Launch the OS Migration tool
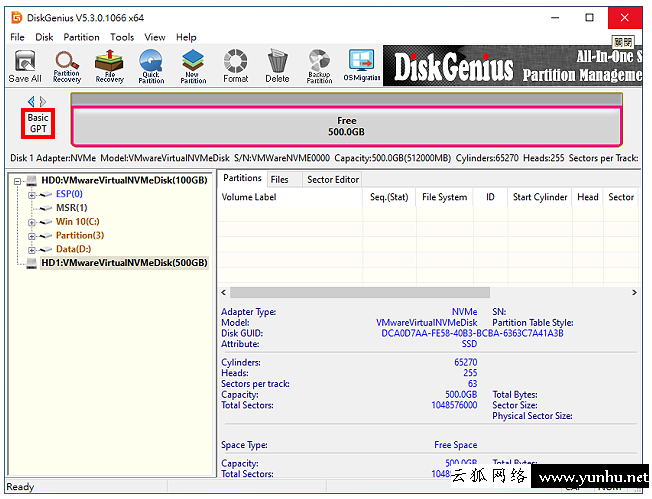 [x=362, y=66]
